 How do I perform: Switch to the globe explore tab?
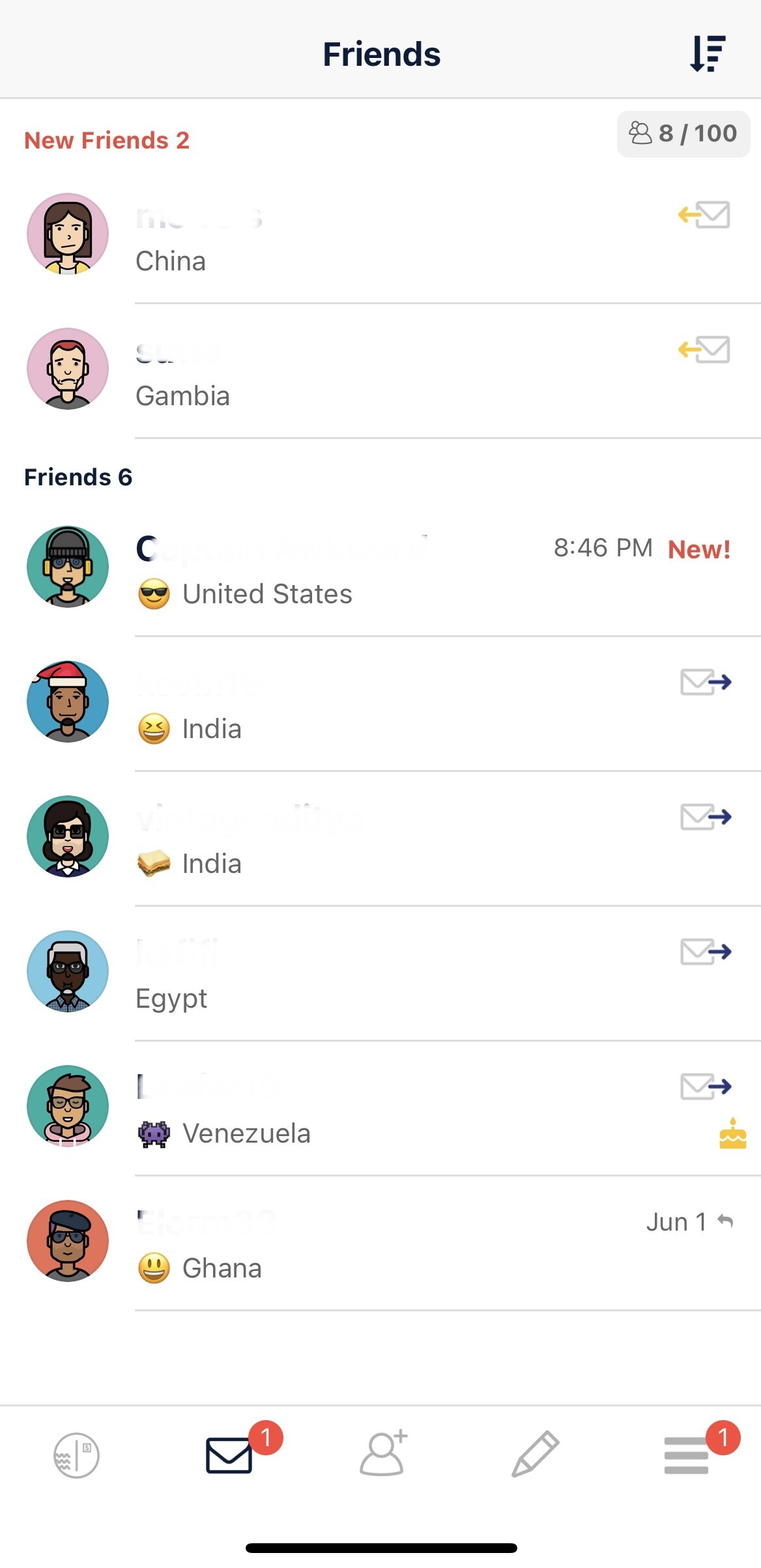click(76, 1455)
